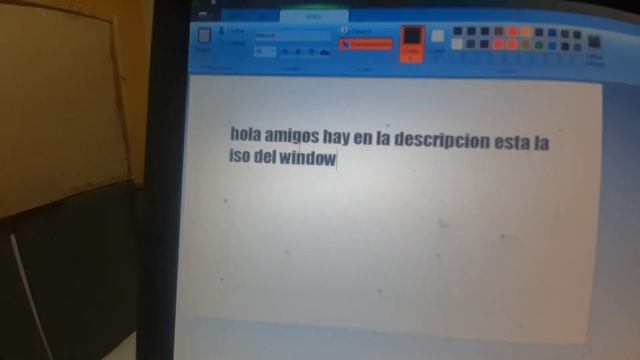Open the font size dropdown

[265, 52]
